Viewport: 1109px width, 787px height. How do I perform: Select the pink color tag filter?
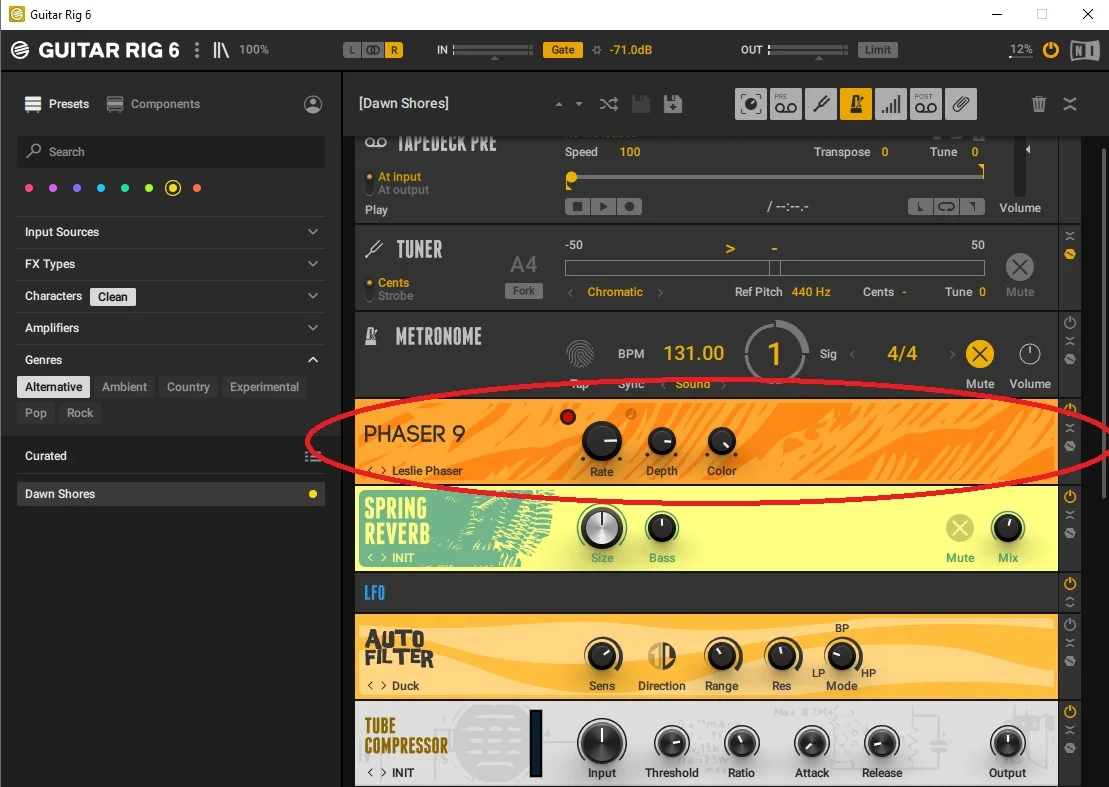click(29, 188)
